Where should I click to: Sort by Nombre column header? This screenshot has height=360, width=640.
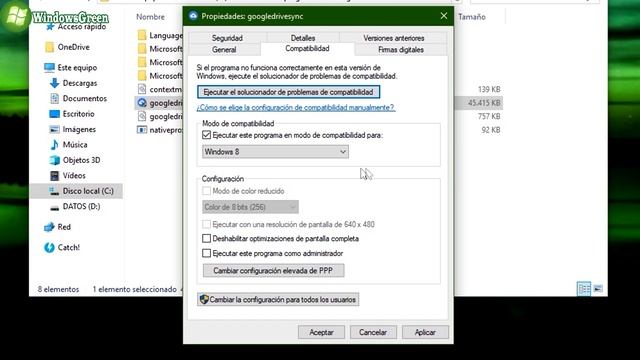[151, 17]
